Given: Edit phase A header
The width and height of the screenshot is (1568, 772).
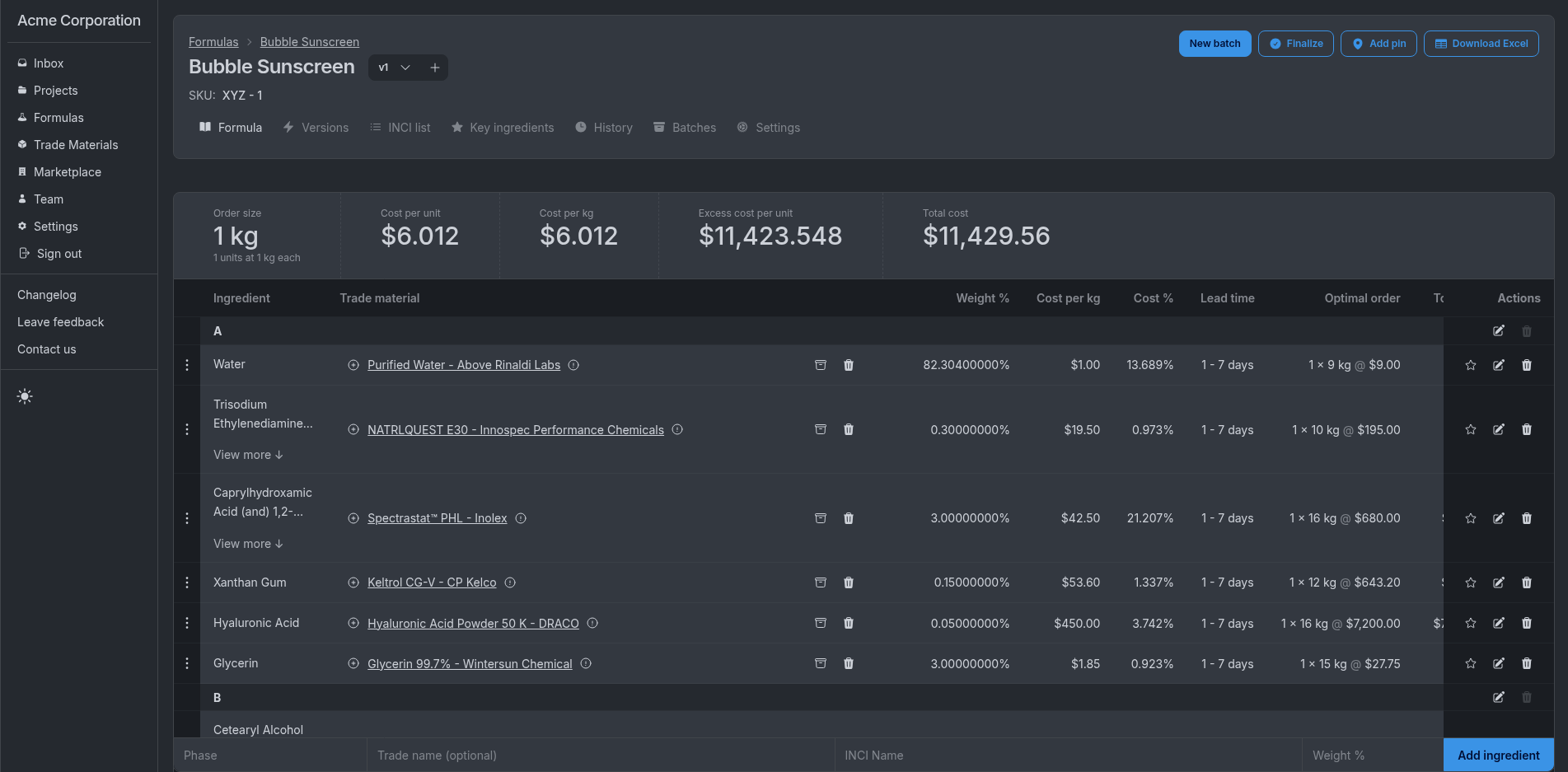Looking at the screenshot, I should tap(1499, 331).
